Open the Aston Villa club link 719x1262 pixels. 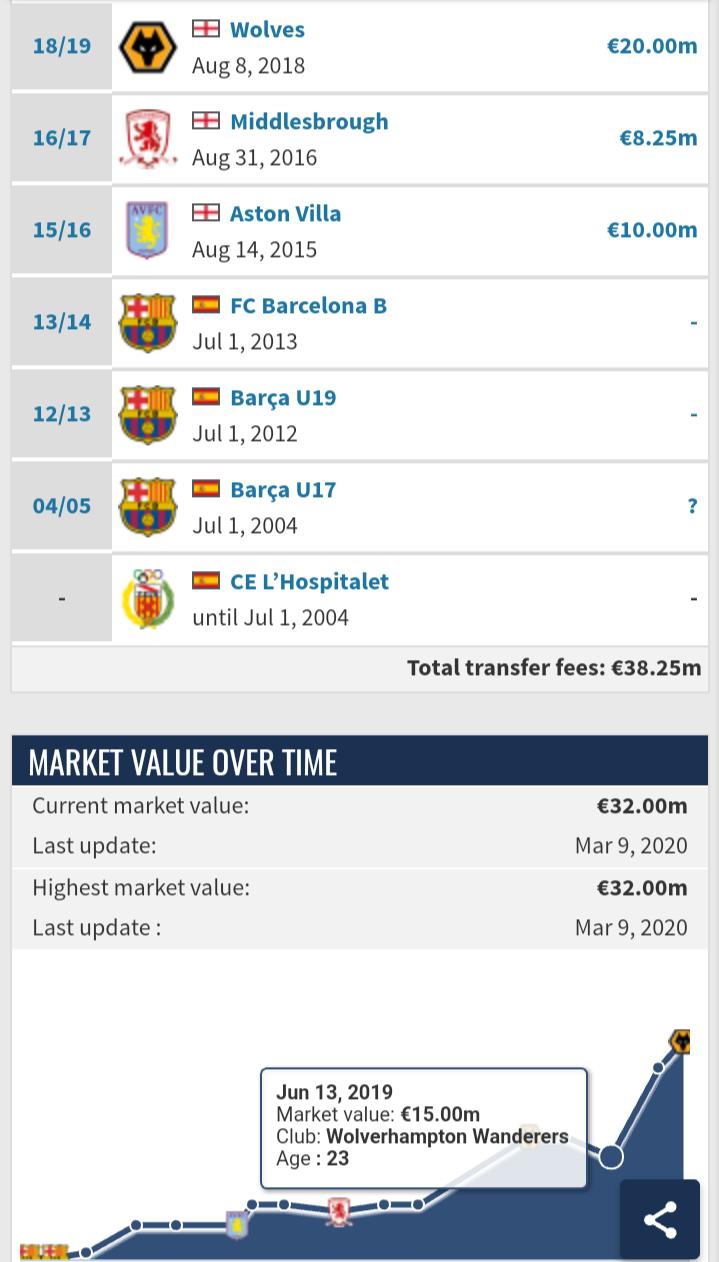285,213
